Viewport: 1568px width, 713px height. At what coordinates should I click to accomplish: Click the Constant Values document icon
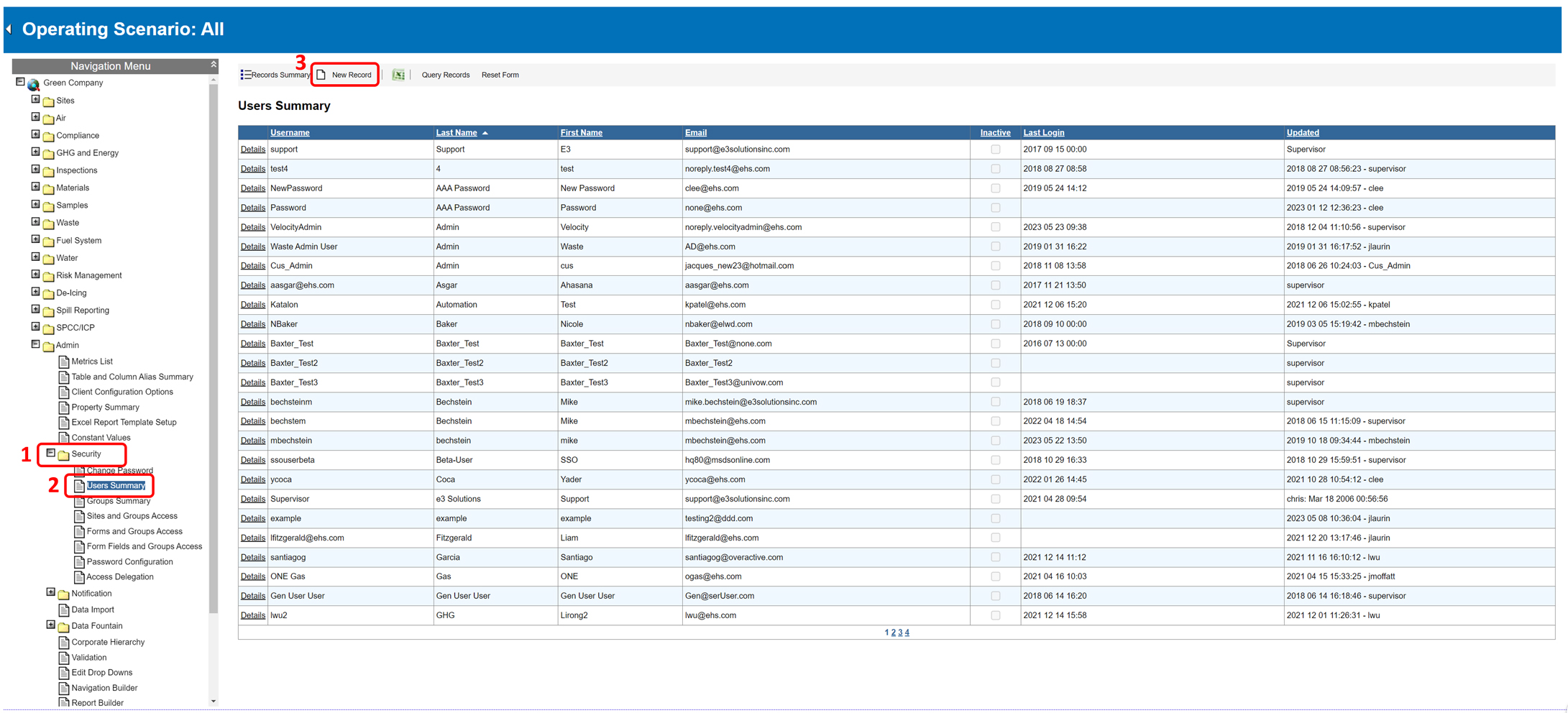[64, 438]
